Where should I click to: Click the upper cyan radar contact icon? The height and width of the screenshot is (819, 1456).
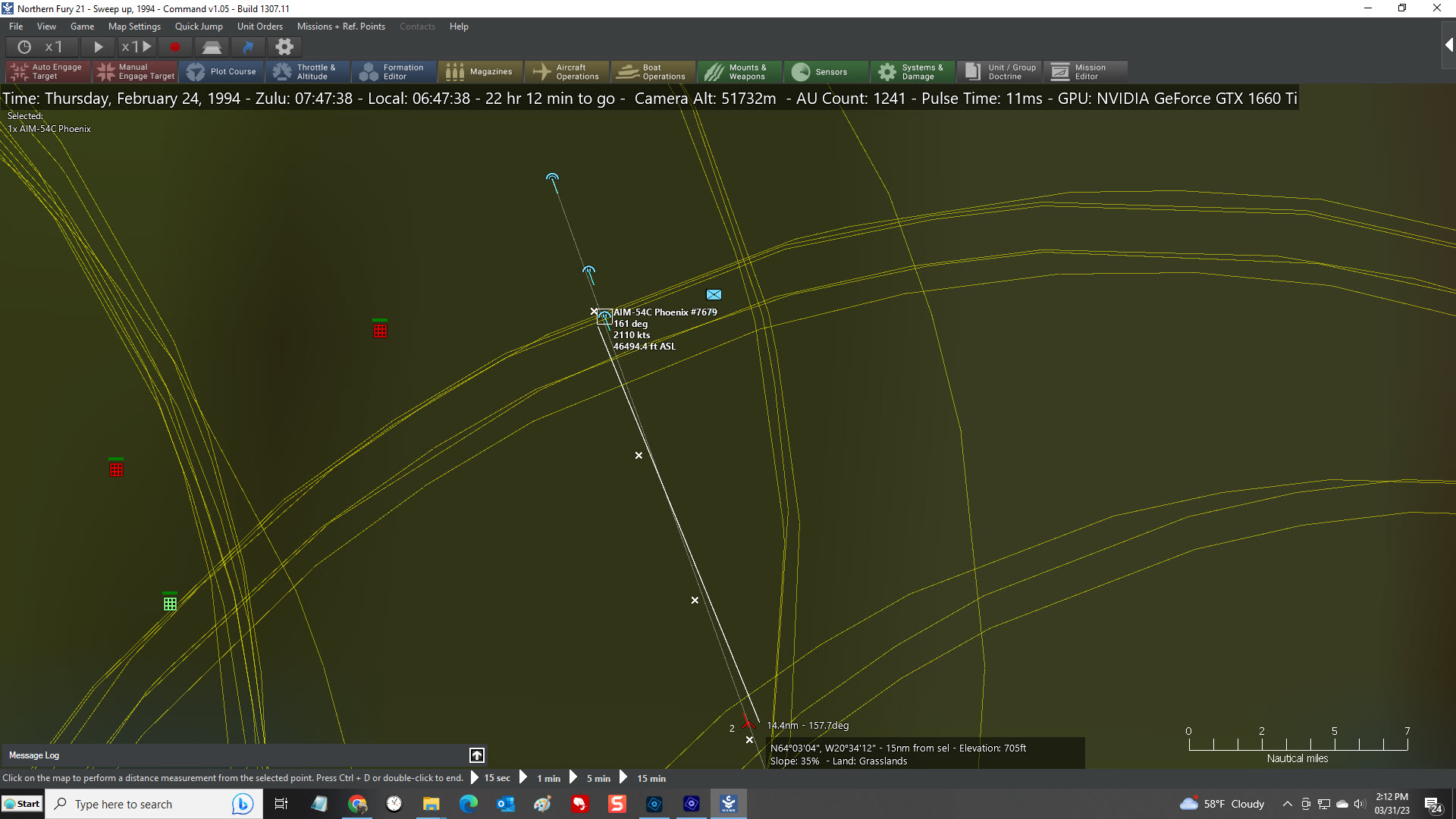click(x=552, y=179)
